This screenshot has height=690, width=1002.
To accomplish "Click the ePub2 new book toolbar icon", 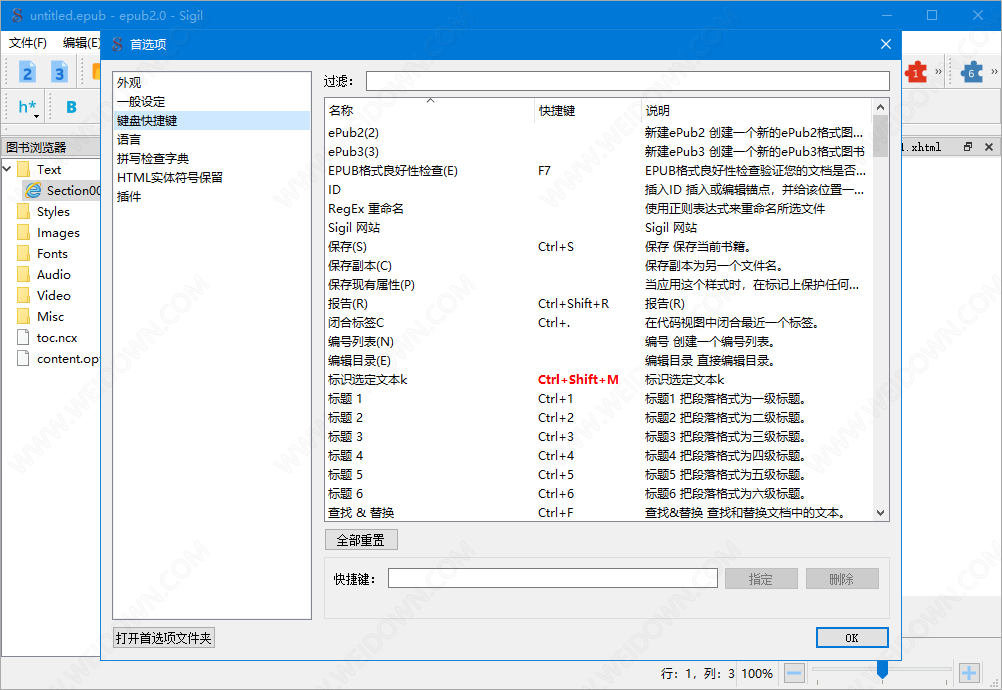I will tap(27, 72).
